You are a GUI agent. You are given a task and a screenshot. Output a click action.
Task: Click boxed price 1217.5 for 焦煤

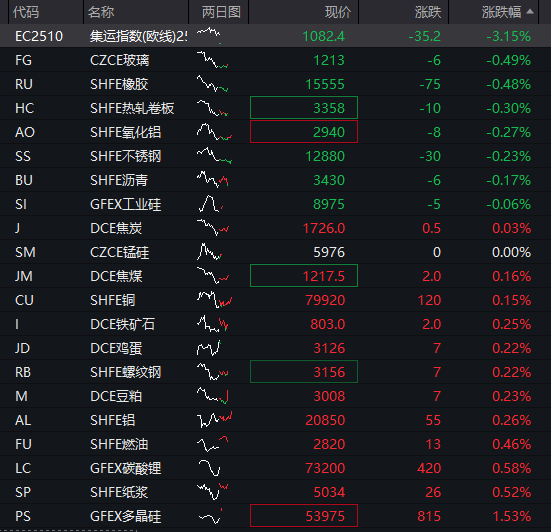(x=304, y=275)
